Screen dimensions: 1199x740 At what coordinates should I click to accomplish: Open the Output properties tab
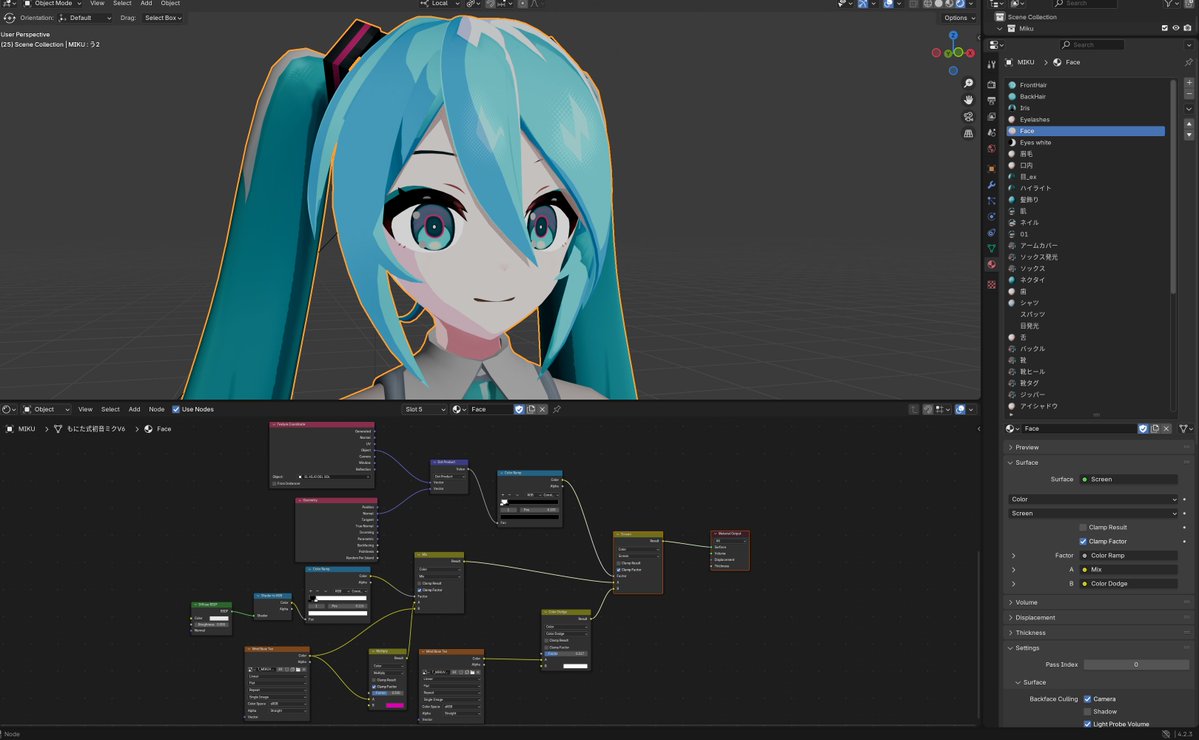(x=992, y=100)
